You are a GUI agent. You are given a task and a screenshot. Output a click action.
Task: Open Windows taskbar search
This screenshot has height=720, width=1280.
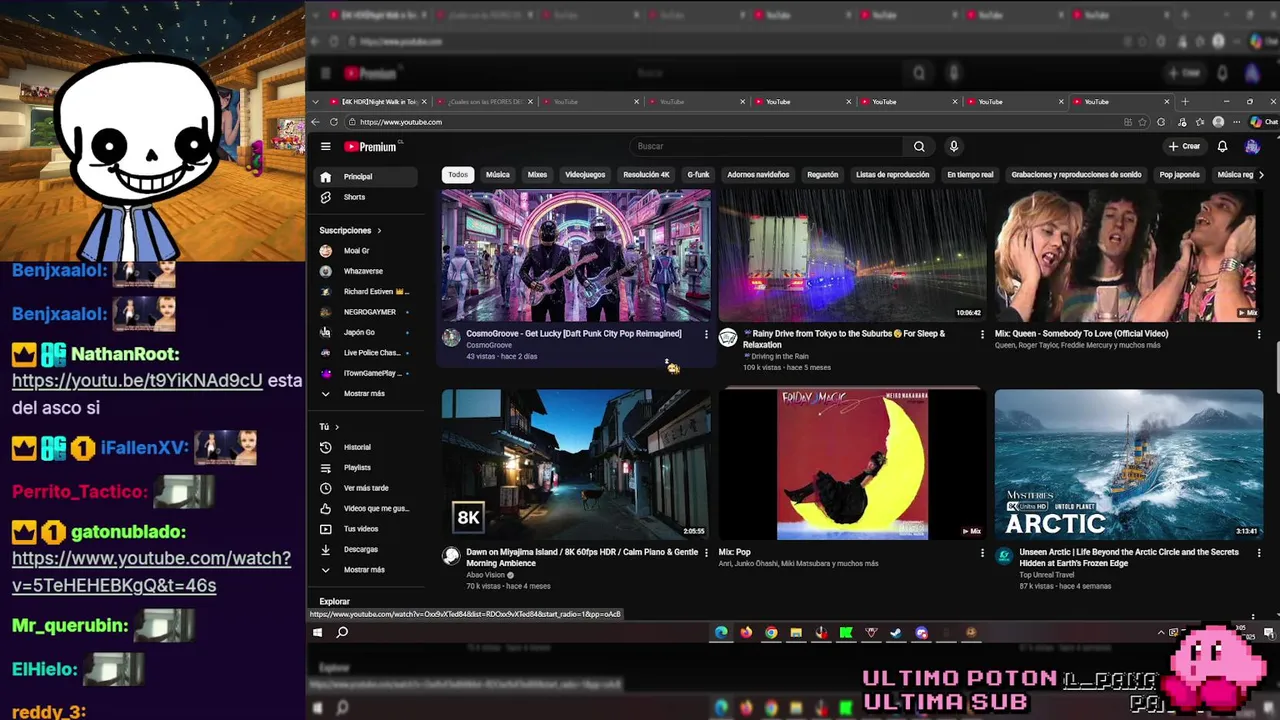(x=342, y=632)
